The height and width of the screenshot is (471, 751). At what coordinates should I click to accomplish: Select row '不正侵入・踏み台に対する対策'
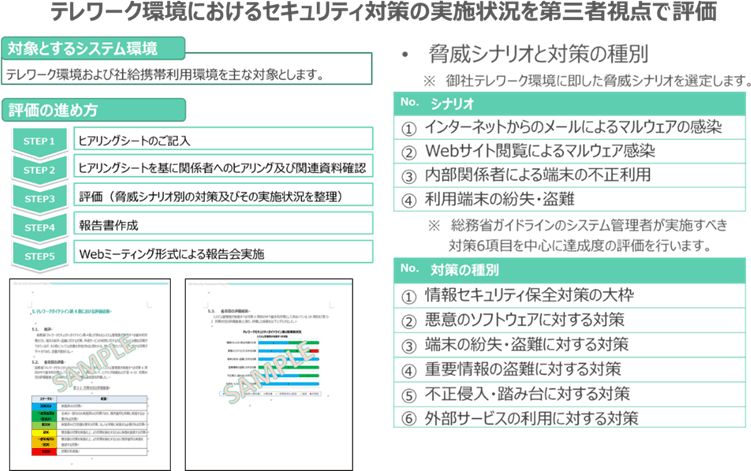(569, 394)
